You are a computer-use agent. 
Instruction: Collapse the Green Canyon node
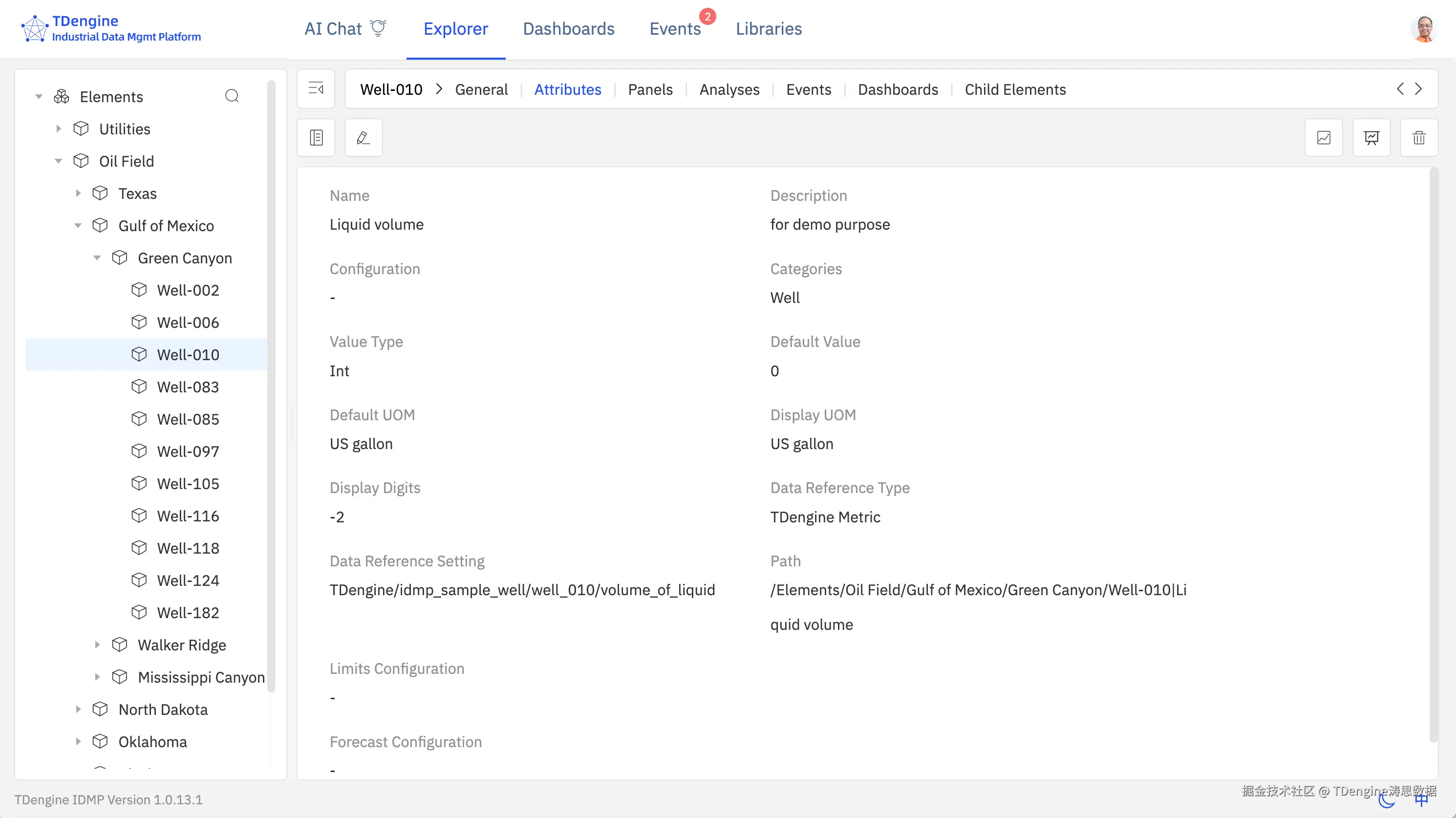click(97, 258)
